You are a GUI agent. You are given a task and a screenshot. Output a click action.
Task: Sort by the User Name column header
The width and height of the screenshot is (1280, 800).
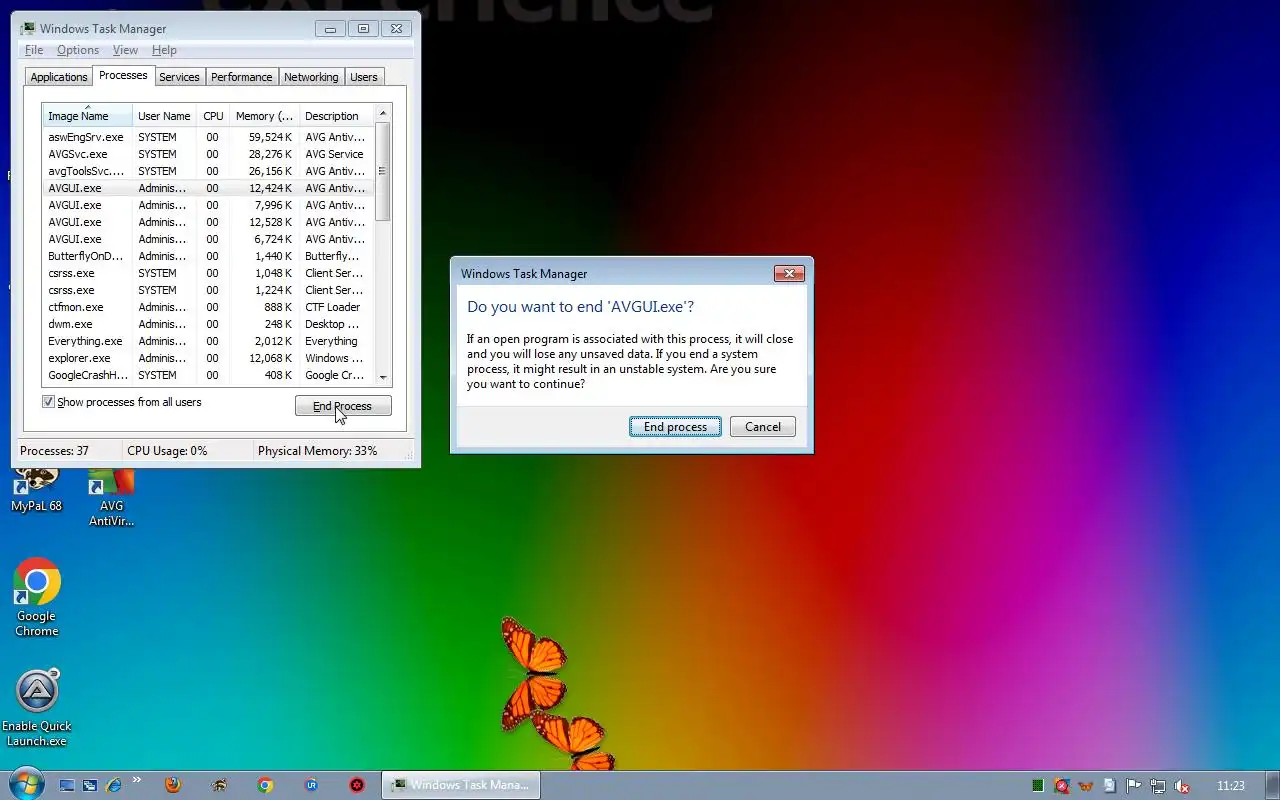click(x=164, y=116)
